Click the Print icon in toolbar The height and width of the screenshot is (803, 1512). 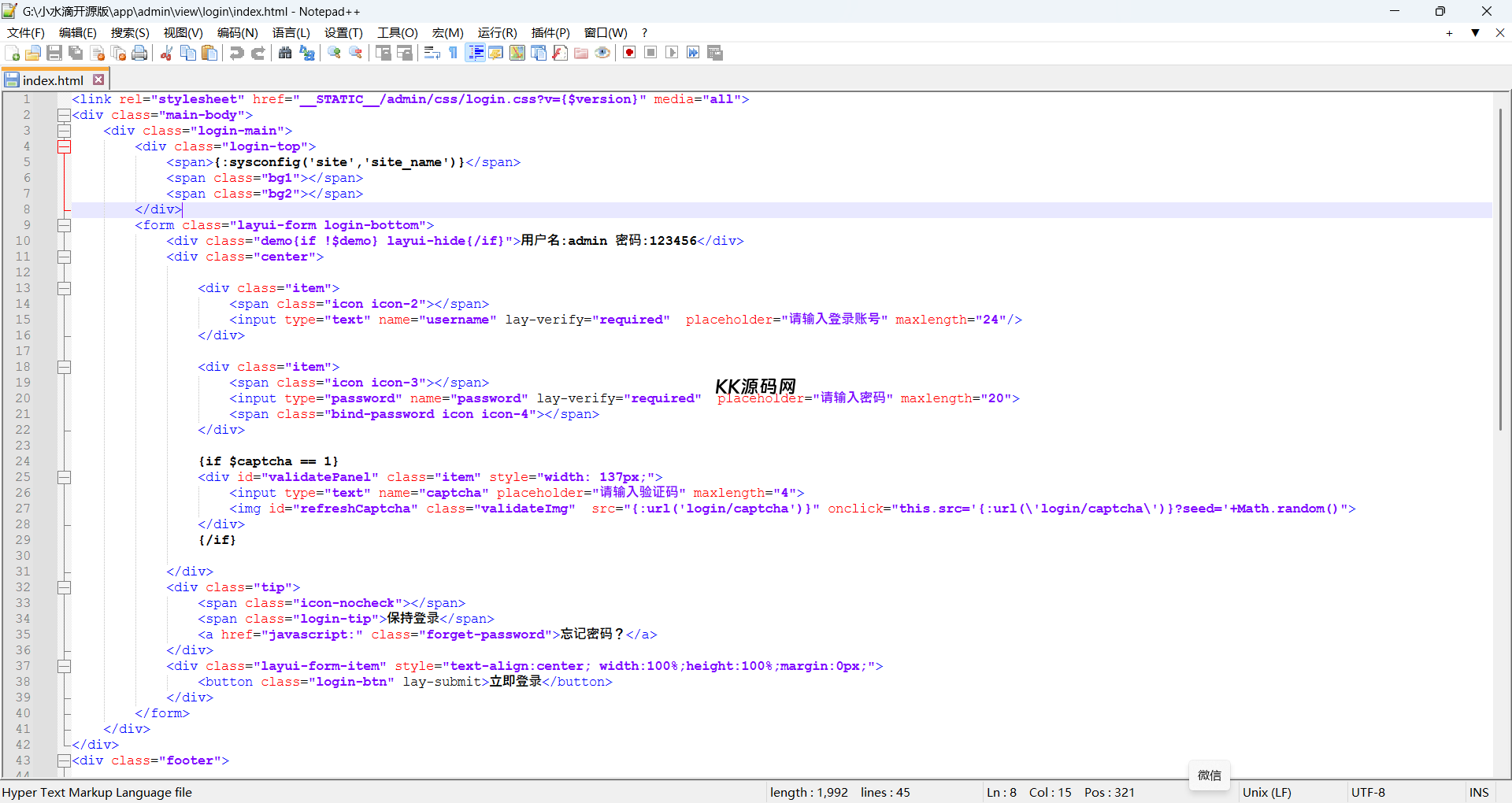pos(140,53)
